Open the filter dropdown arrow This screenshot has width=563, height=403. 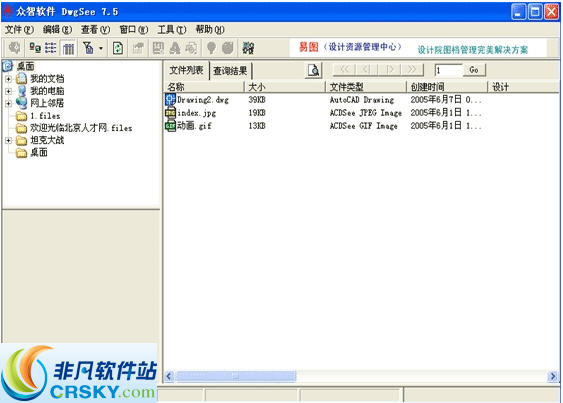point(101,48)
